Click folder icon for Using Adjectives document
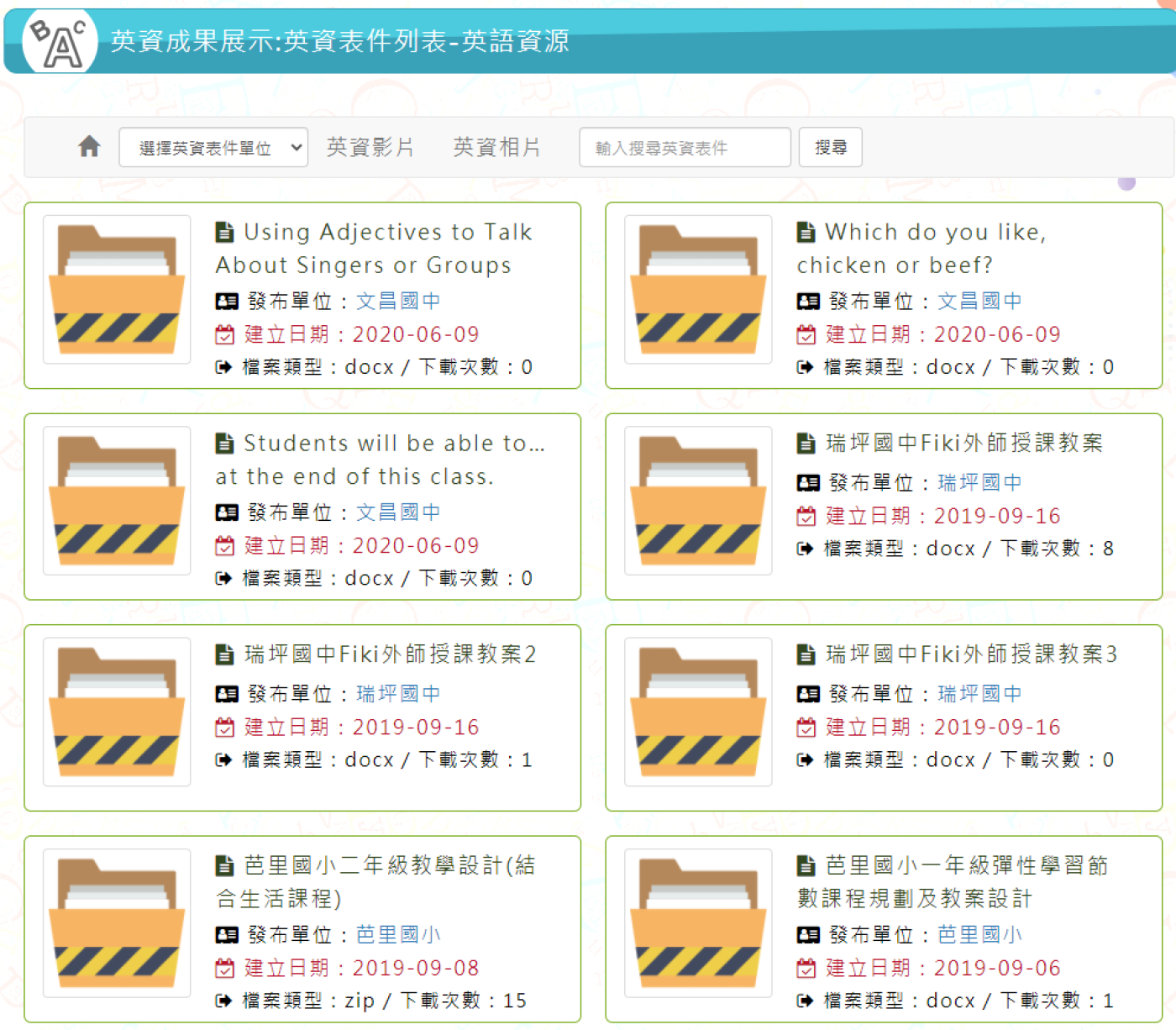Screen dimensions: 1176x1030 [x=117, y=290]
